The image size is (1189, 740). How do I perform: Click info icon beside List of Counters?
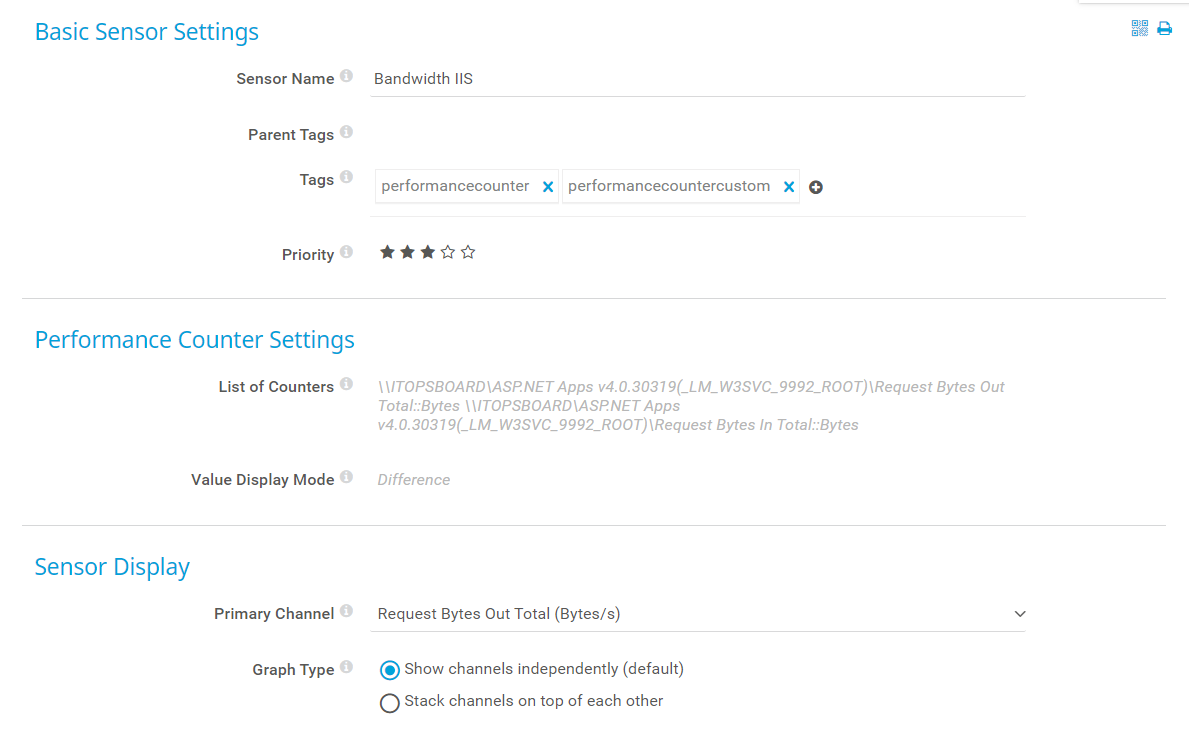[346, 384]
